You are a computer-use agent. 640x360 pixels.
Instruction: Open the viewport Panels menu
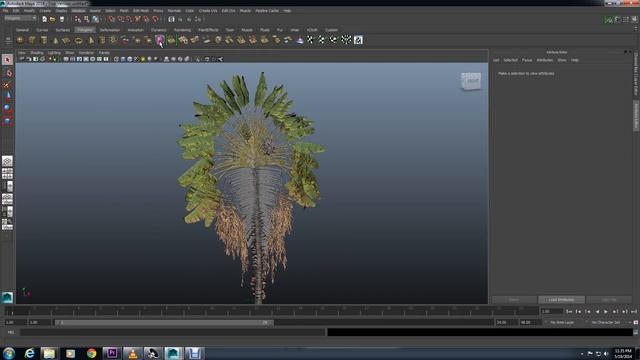tap(104, 53)
